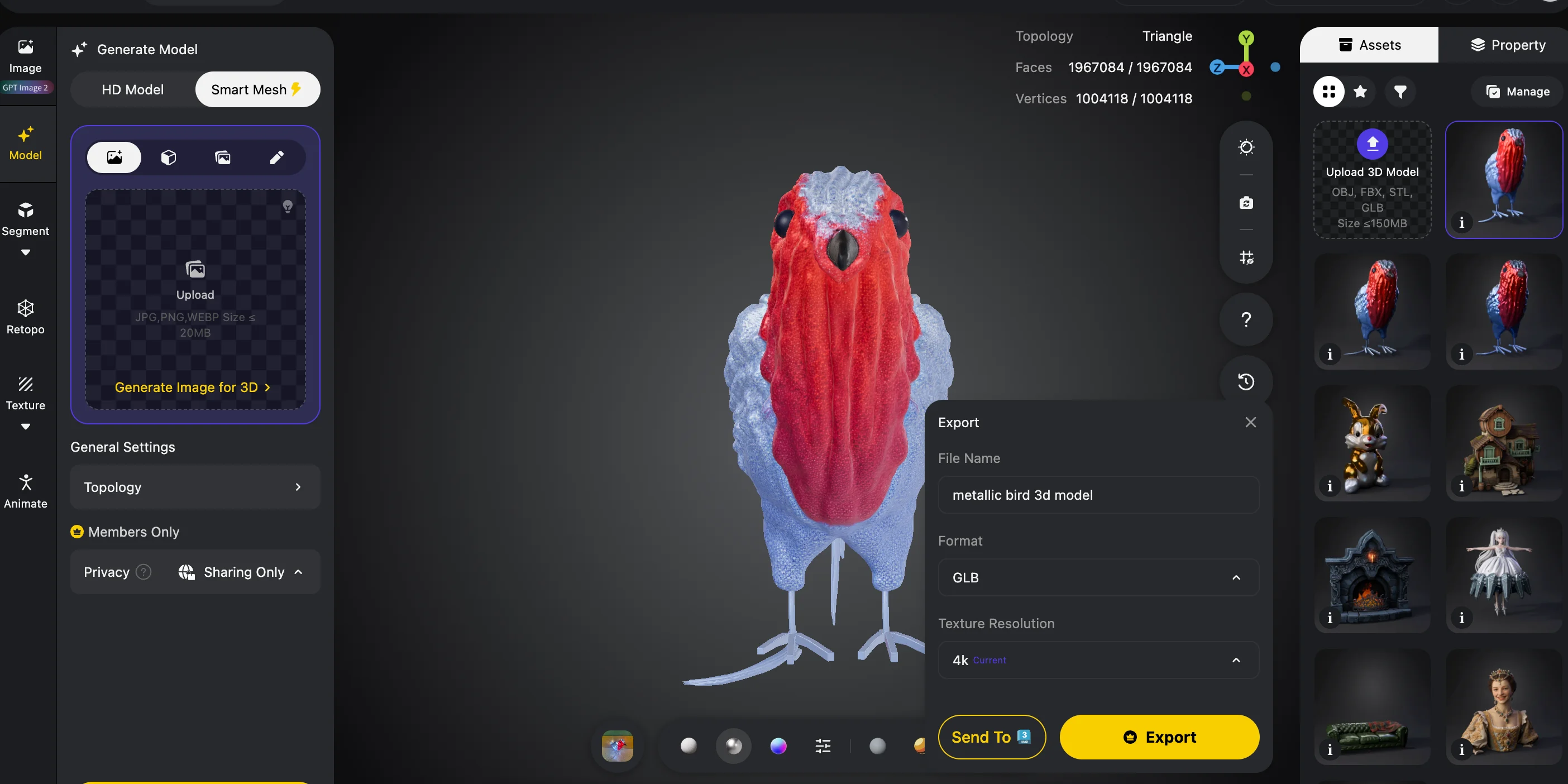
Task: Click the Send To button
Action: pos(992,737)
